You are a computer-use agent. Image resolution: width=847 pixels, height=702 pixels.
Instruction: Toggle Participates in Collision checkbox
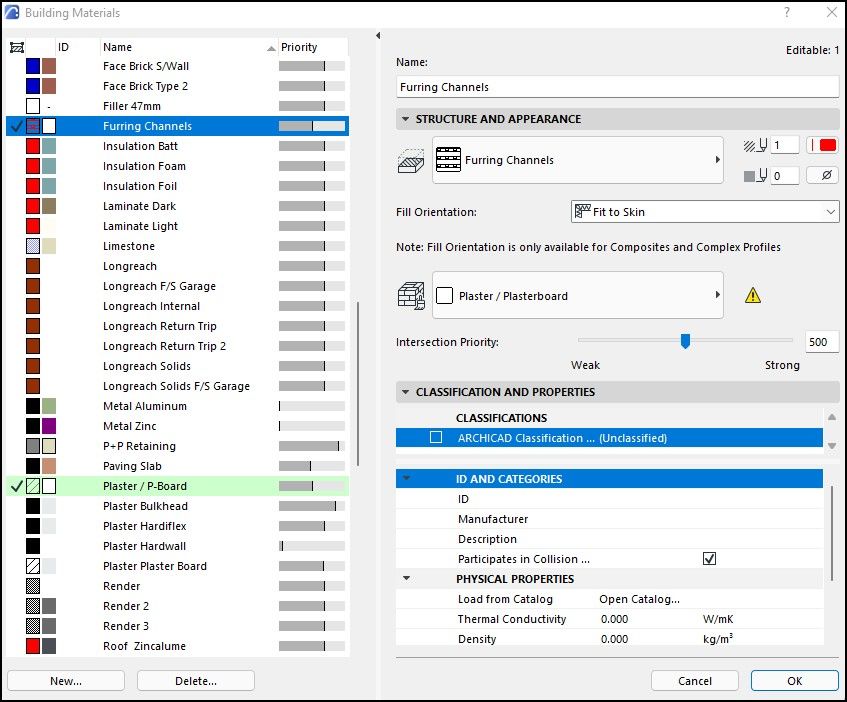[x=709, y=559]
